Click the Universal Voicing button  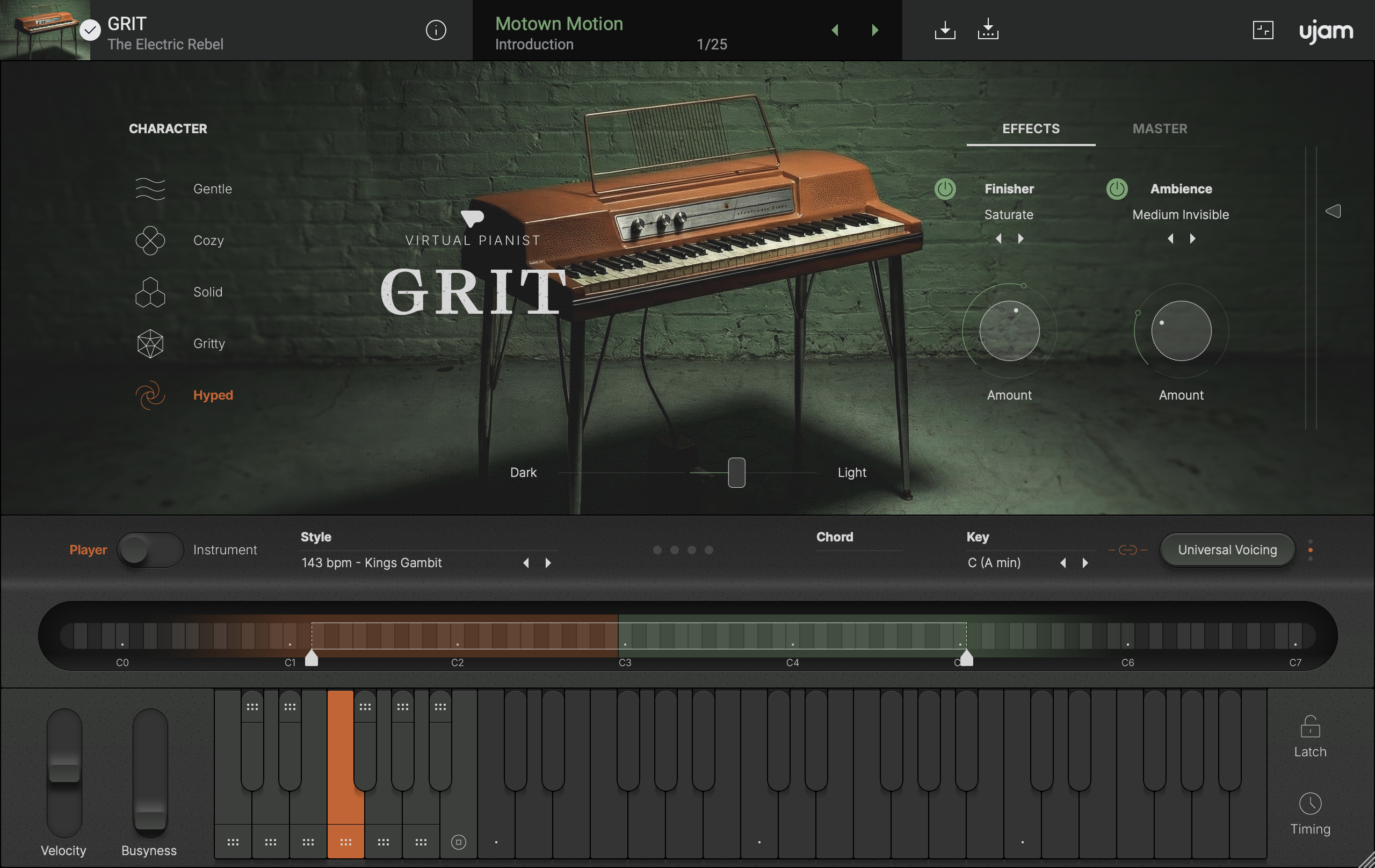[1227, 550]
